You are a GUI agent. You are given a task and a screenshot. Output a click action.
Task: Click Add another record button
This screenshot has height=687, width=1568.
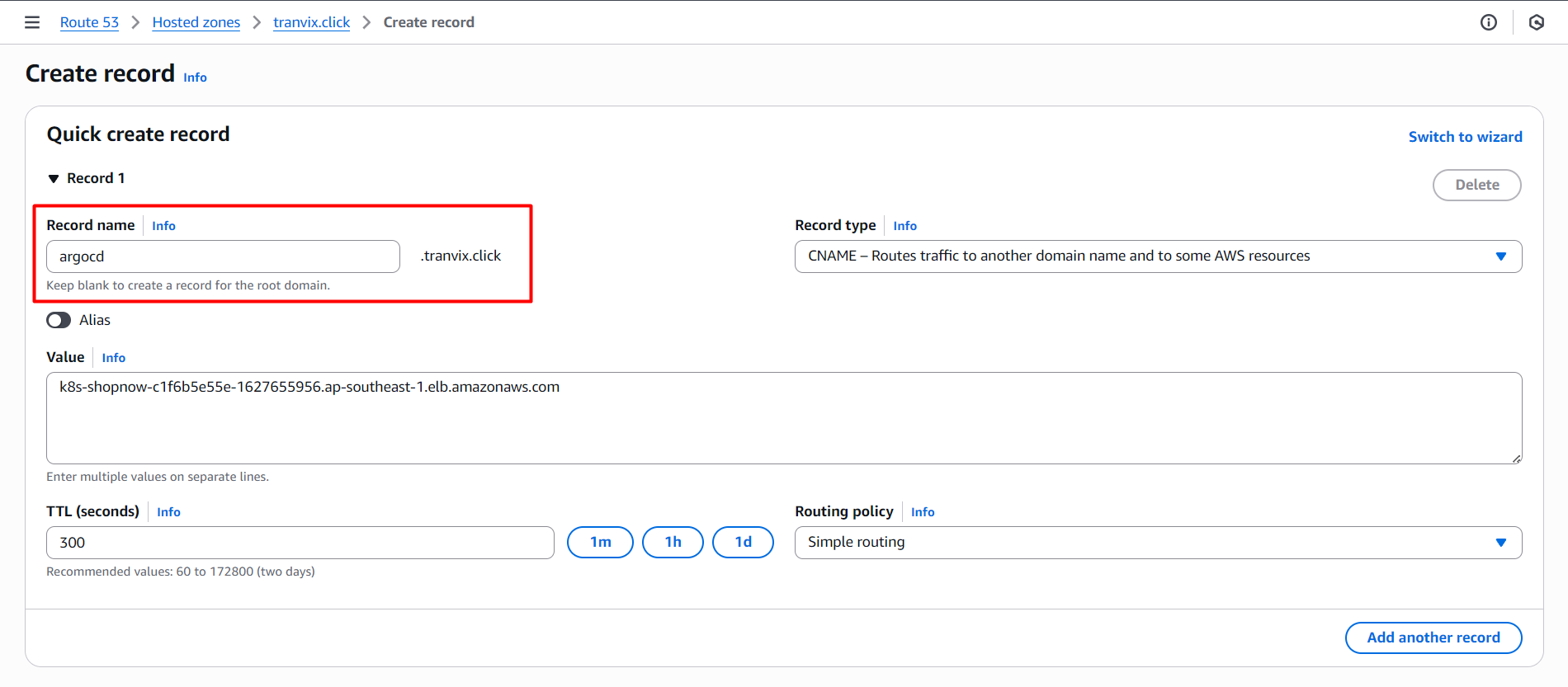[x=1433, y=638]
